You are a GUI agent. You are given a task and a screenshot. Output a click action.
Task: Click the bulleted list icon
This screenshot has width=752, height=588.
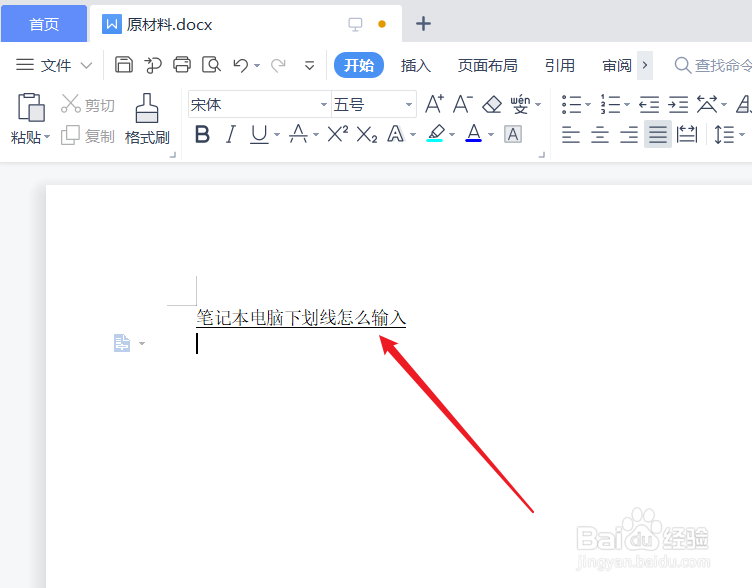[x=571, y=104]
